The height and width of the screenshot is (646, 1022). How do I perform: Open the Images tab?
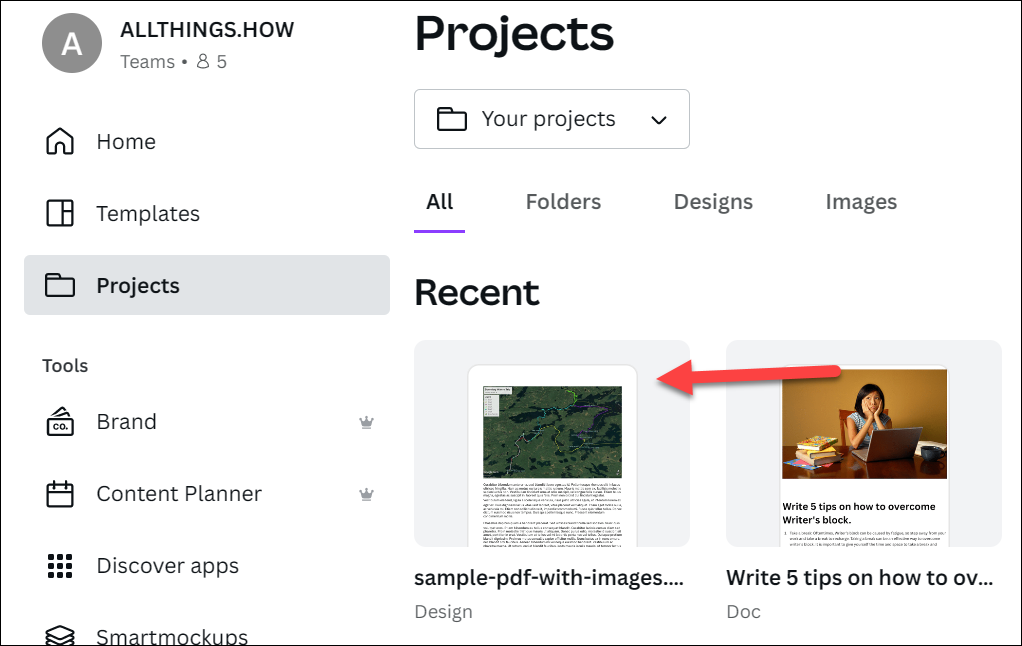click(x=861, y=202)
